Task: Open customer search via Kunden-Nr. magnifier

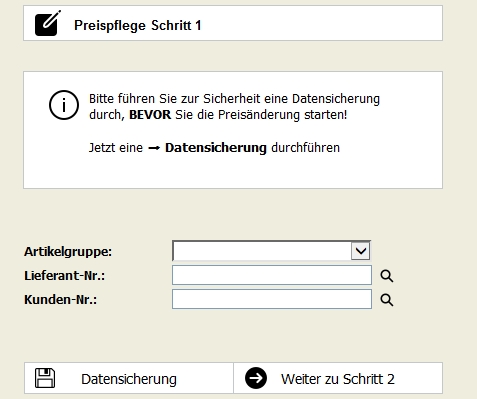Action: (387, 300)
